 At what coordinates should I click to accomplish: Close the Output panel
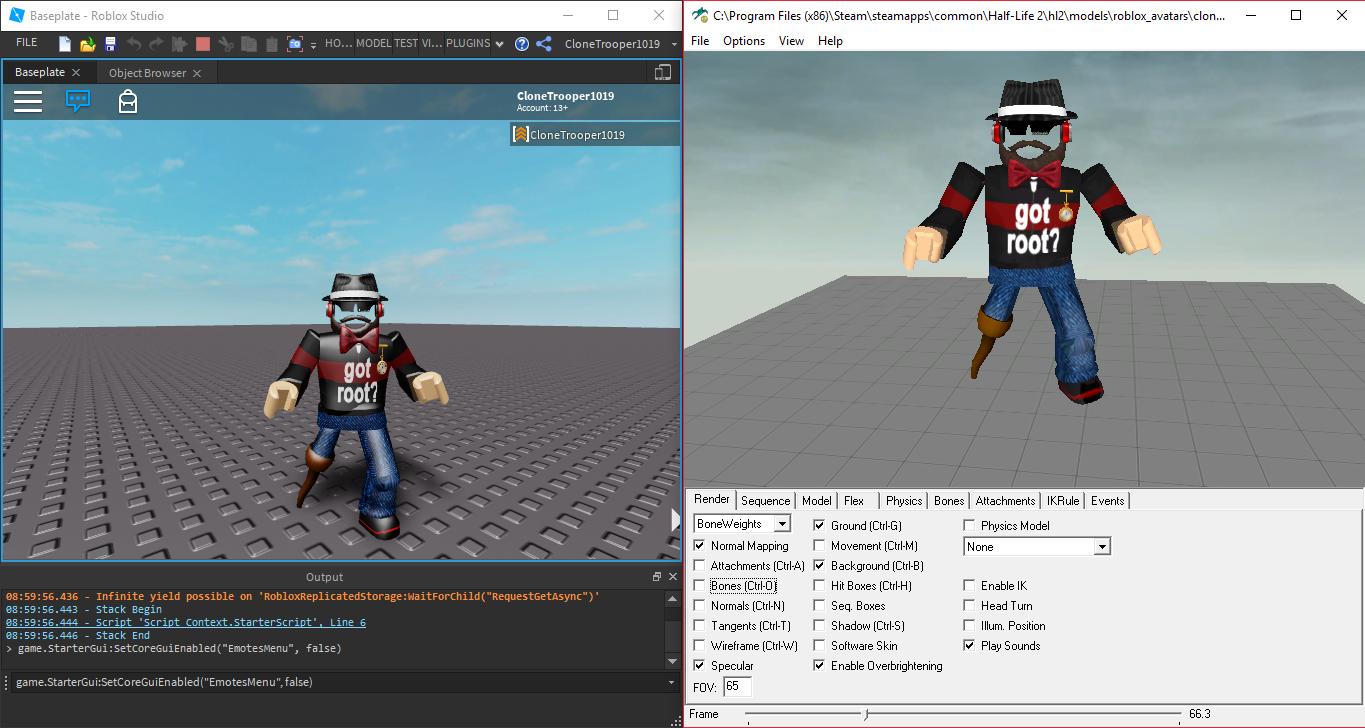pyautogui.click(x=672, y=576)
